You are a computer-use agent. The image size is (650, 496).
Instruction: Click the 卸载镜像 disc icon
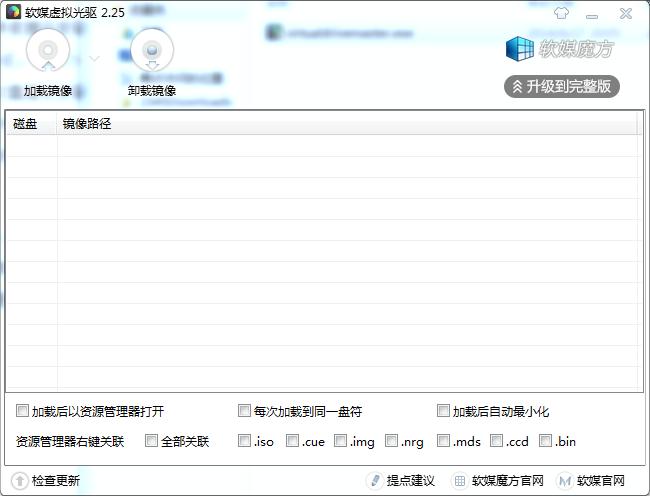(x=152, y=51)
